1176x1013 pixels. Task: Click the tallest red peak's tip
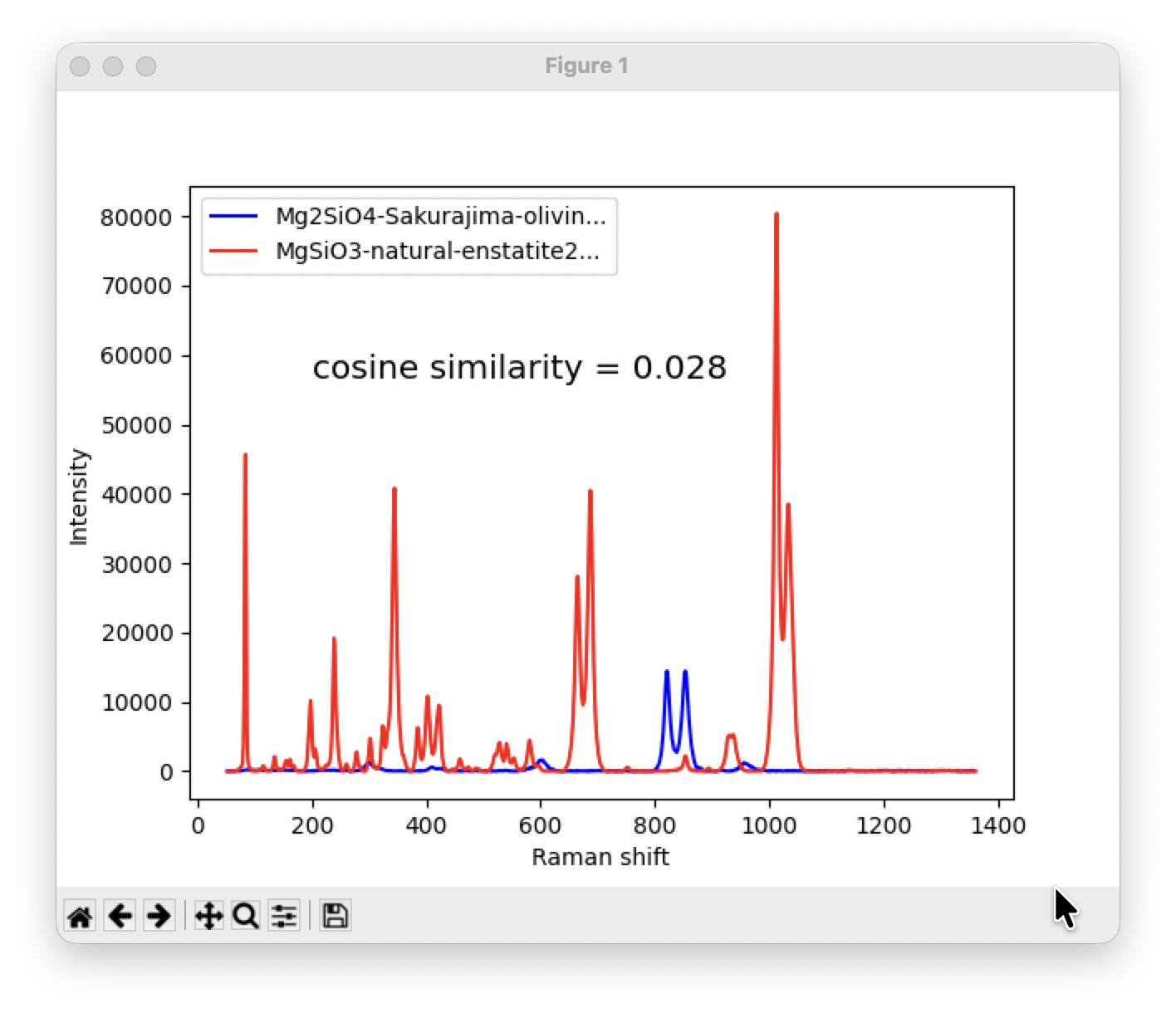777,214
